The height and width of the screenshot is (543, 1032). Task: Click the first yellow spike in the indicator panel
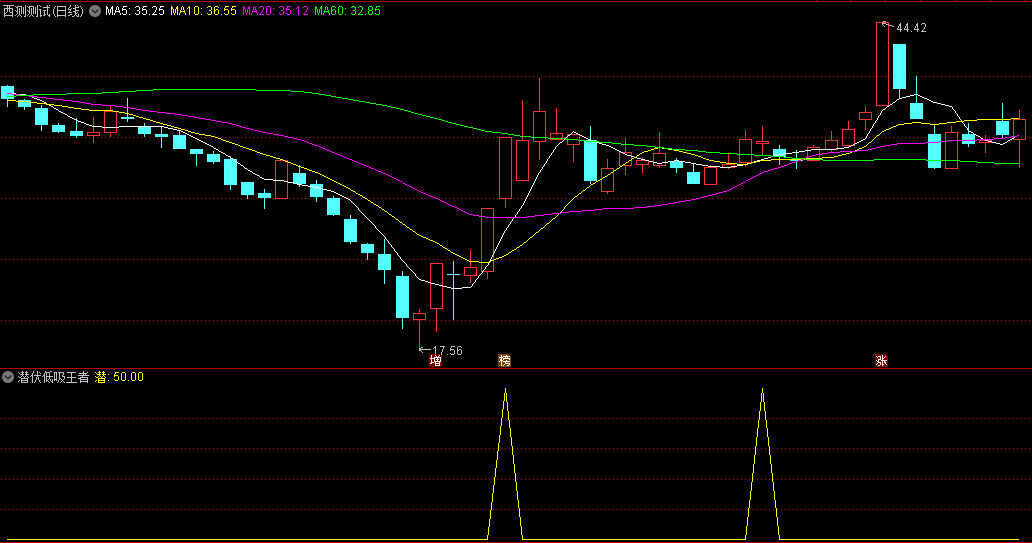[505, 464]
